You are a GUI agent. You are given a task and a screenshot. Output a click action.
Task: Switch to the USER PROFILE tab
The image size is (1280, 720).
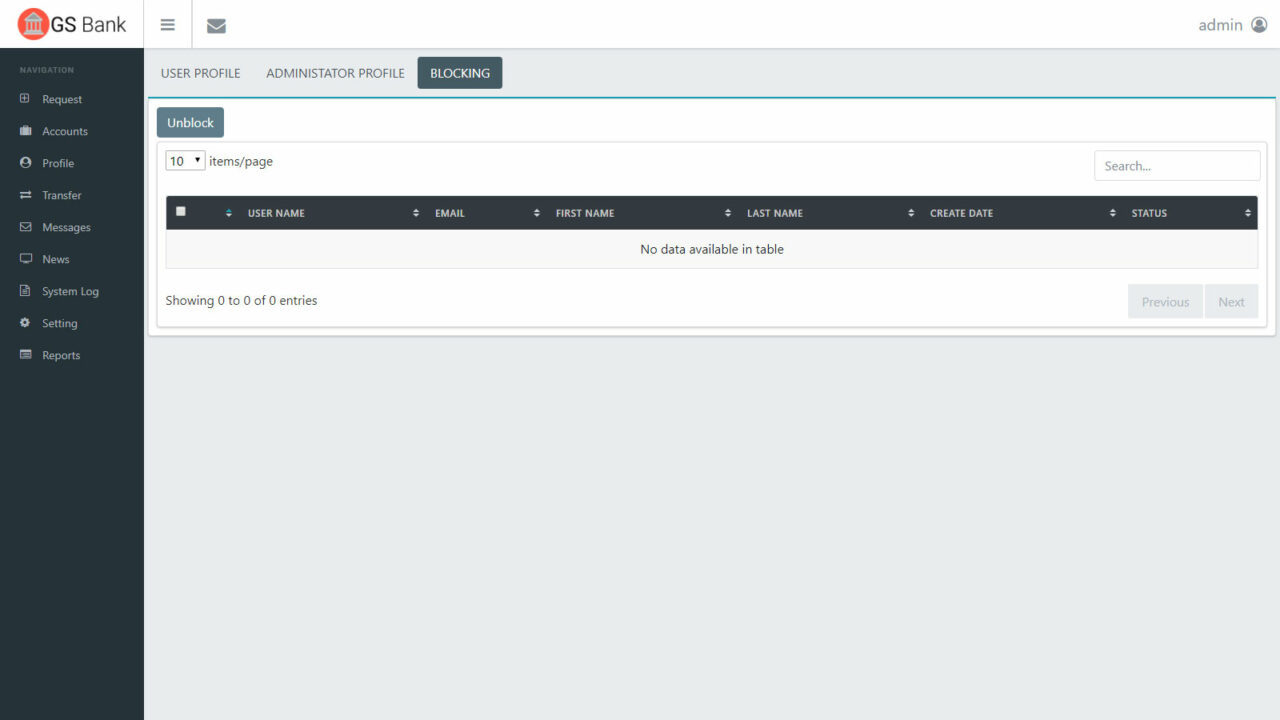tap(199, 72)
